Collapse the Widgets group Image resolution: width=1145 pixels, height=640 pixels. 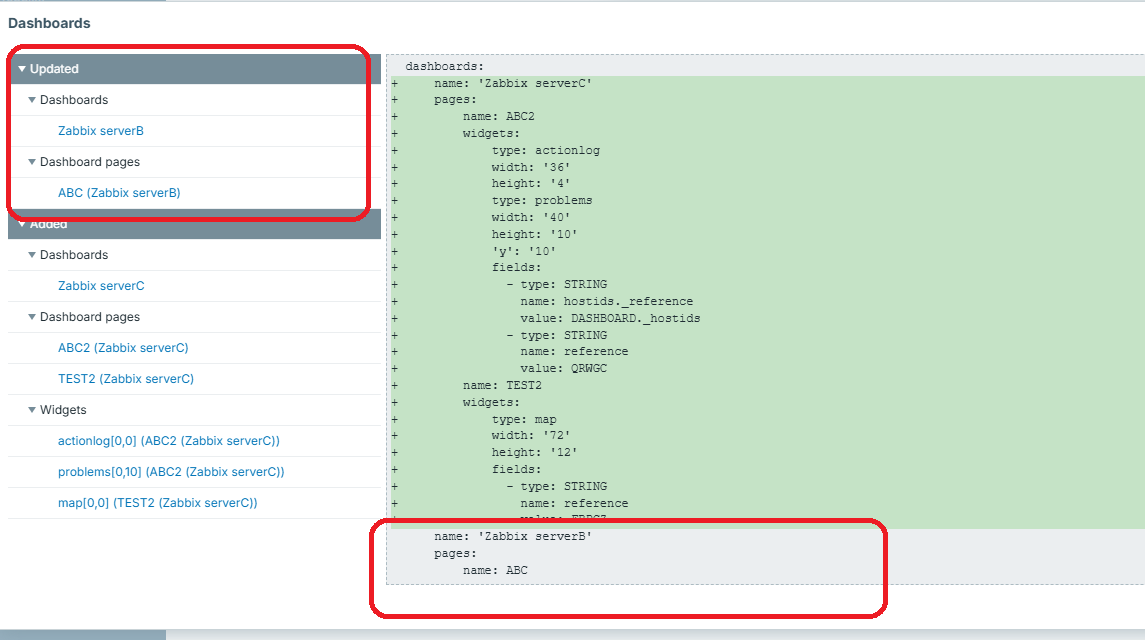pyautogui.click(x=62, y=410)
